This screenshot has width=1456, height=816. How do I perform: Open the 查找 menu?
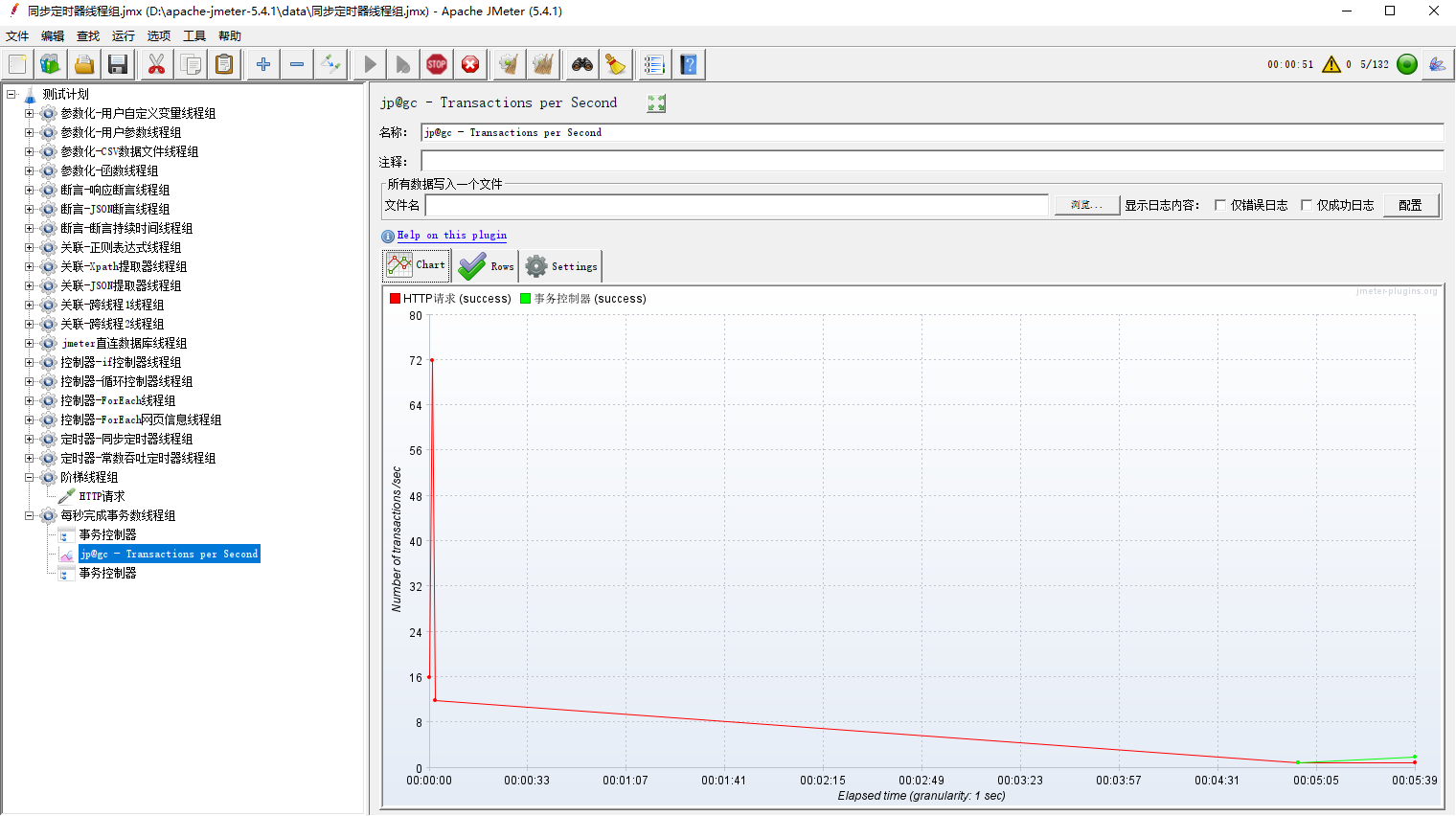pyautogui.click(x=88, y=36)
